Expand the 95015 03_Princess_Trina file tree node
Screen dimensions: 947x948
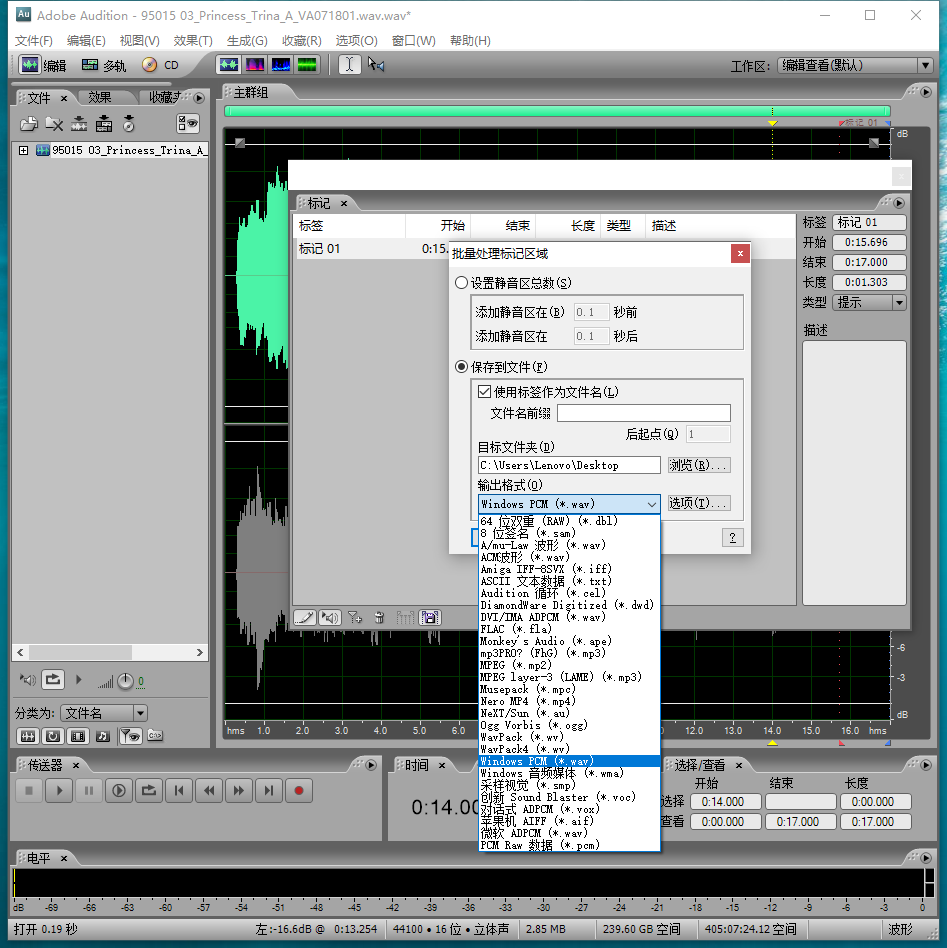coord(23,150)
